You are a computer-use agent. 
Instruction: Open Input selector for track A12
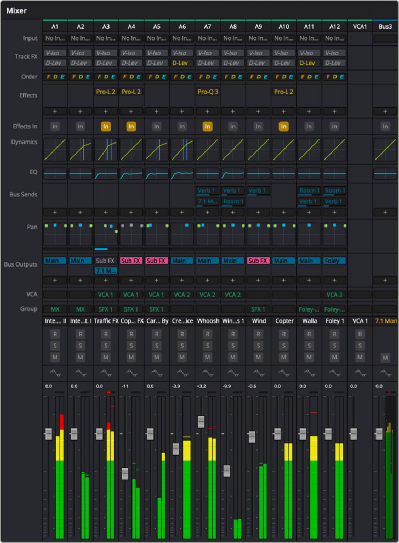click(334, 38)
